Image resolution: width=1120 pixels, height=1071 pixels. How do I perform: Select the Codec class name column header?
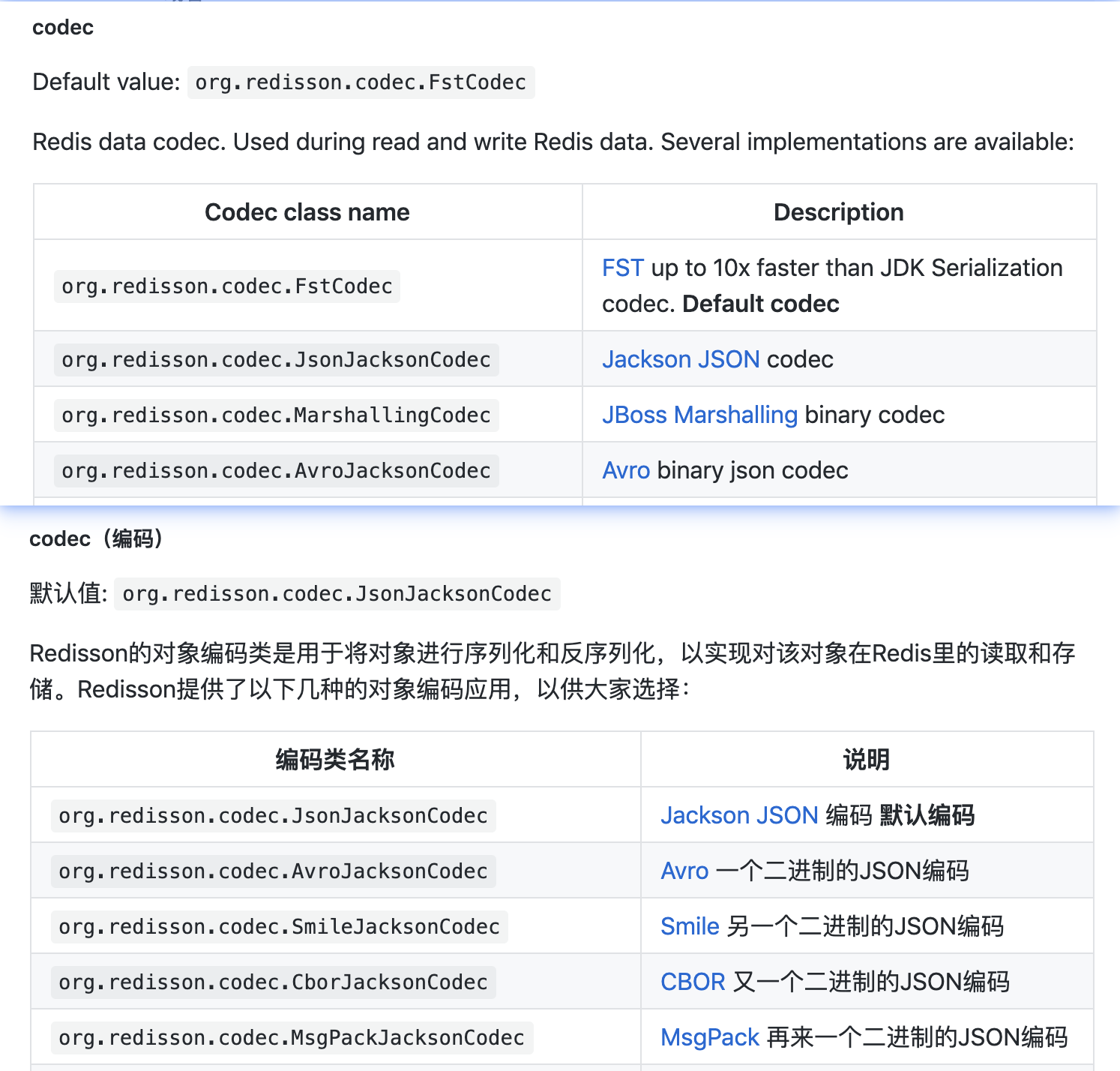point(307,212)
